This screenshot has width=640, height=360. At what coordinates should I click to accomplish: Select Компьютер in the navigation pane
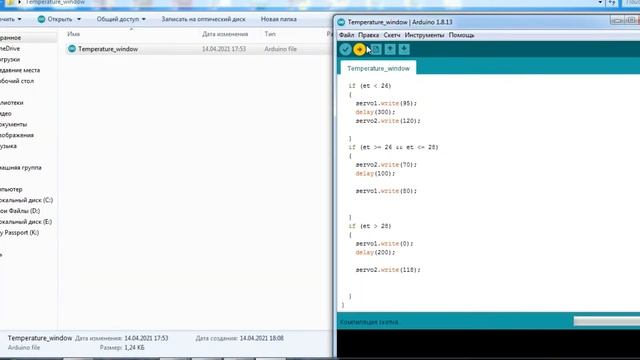(x=11, y=189)
